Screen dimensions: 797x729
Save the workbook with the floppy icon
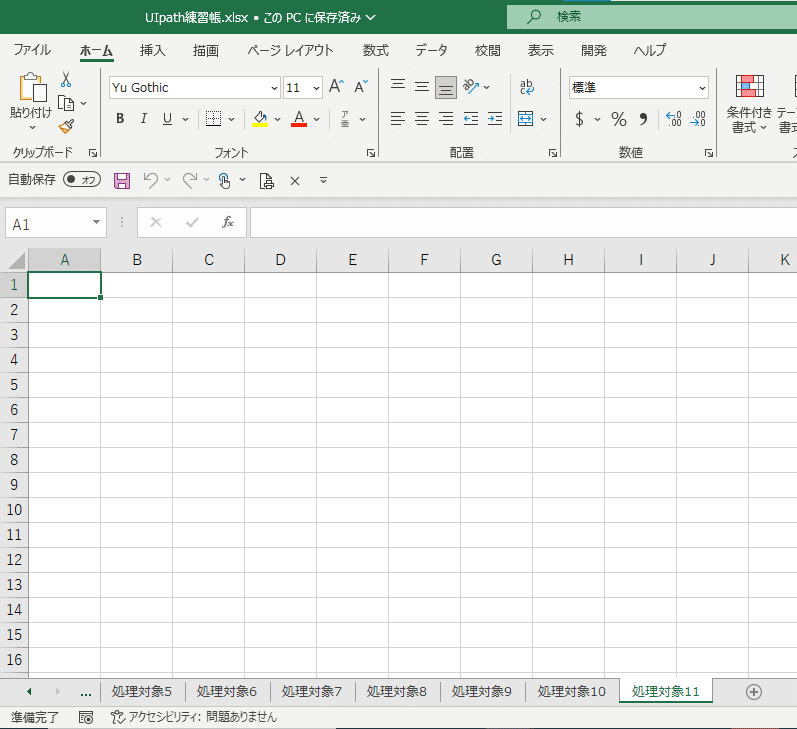click(122, 180)
